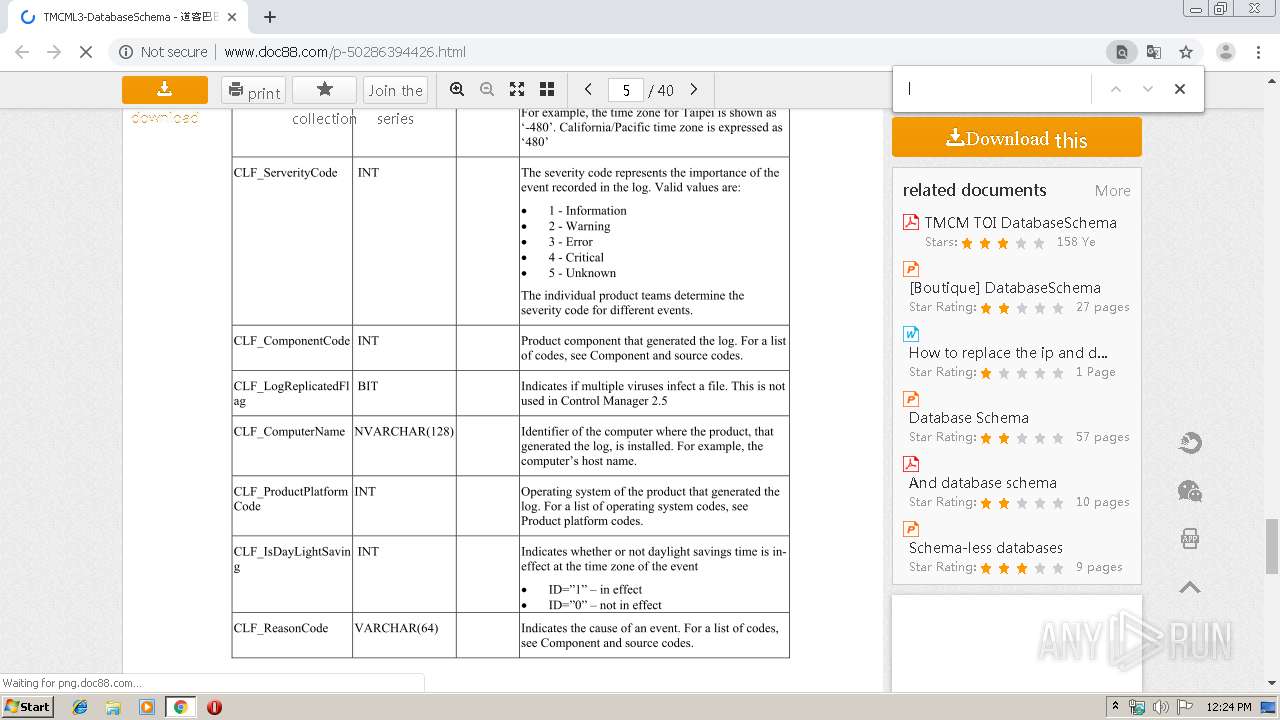Switch to thumbnail grid view
This screenshot has width=1280, height=720.
tap(547, 89)
